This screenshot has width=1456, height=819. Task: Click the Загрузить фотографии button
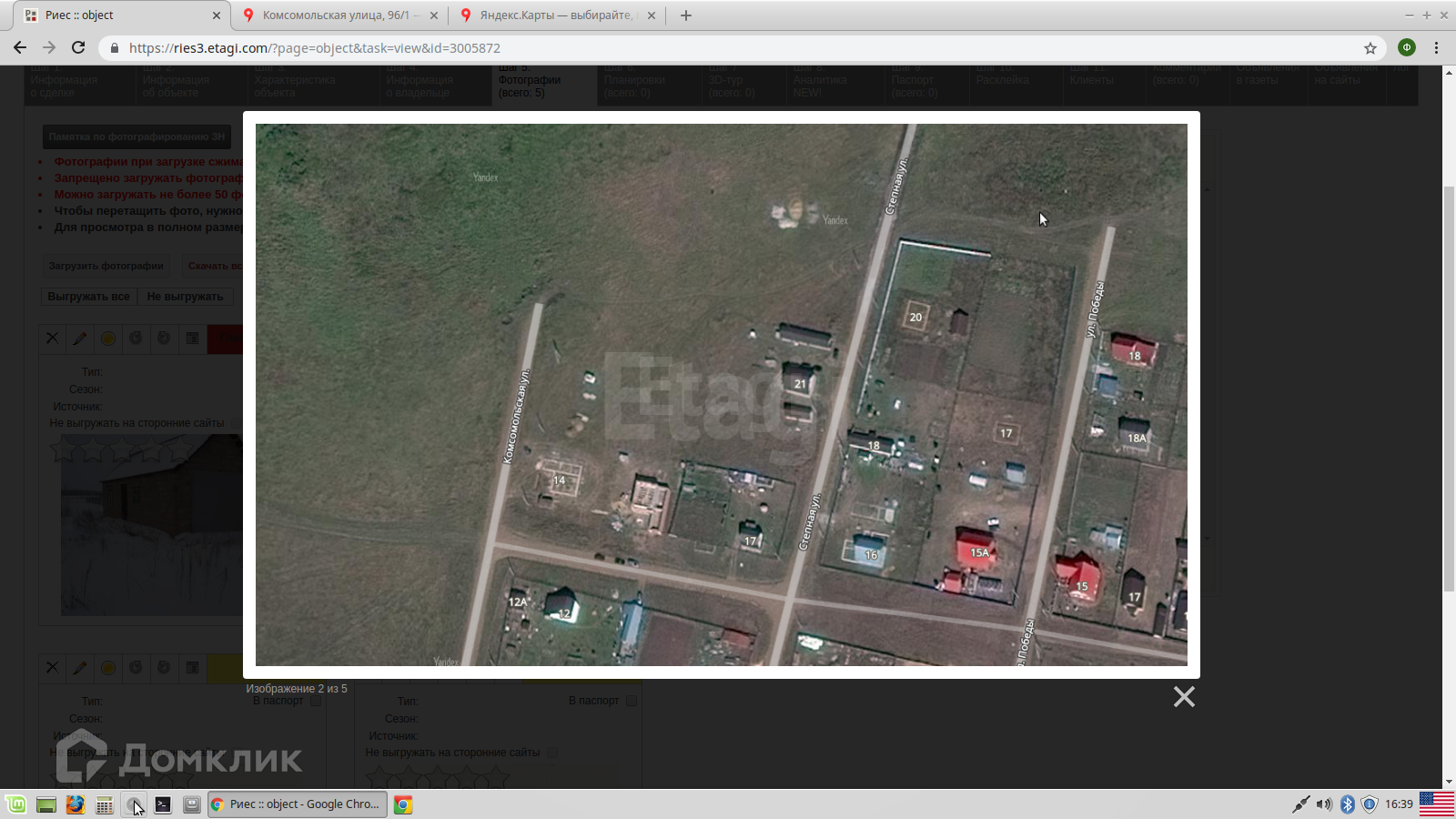106,266
